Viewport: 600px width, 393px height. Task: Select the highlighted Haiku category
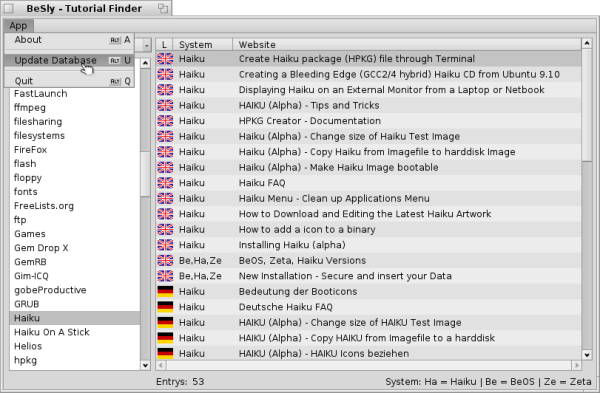click(75, 318)
